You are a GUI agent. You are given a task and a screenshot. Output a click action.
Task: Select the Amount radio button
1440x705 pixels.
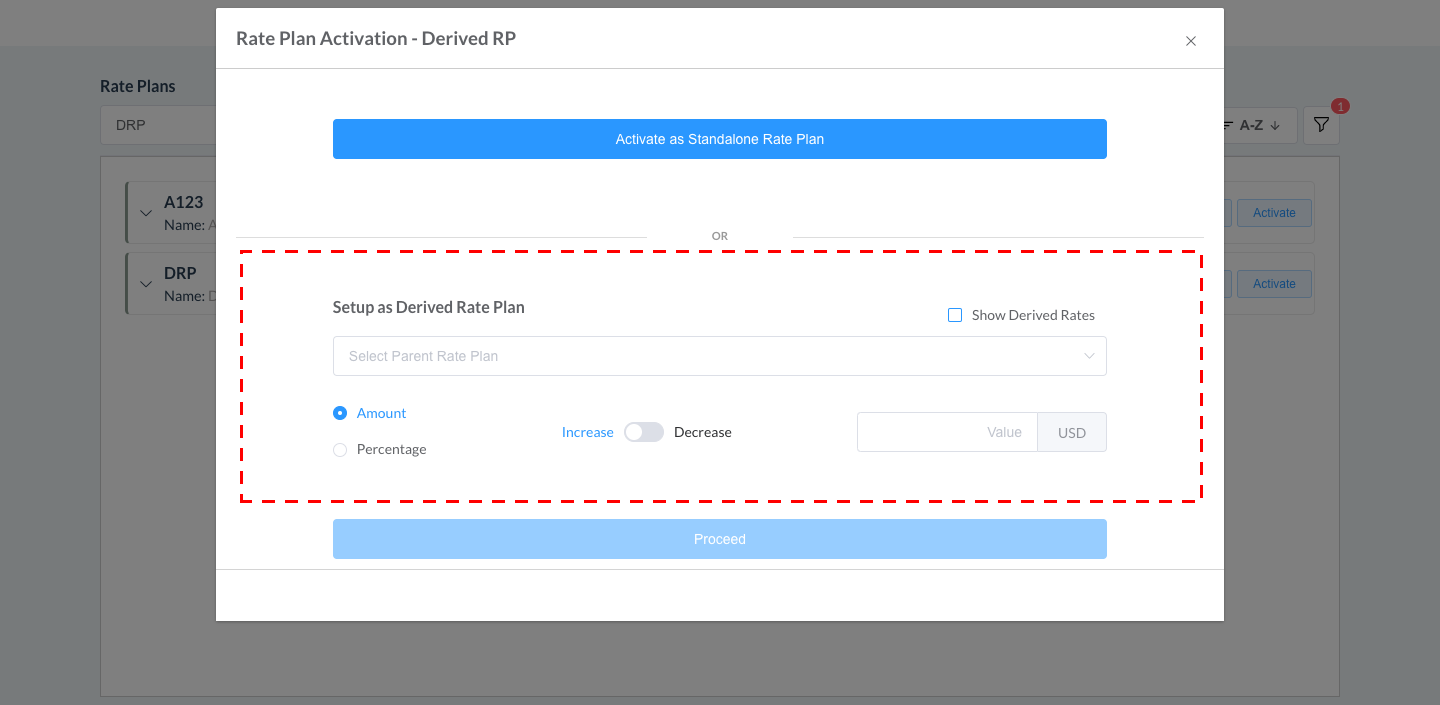coord(340,413)
